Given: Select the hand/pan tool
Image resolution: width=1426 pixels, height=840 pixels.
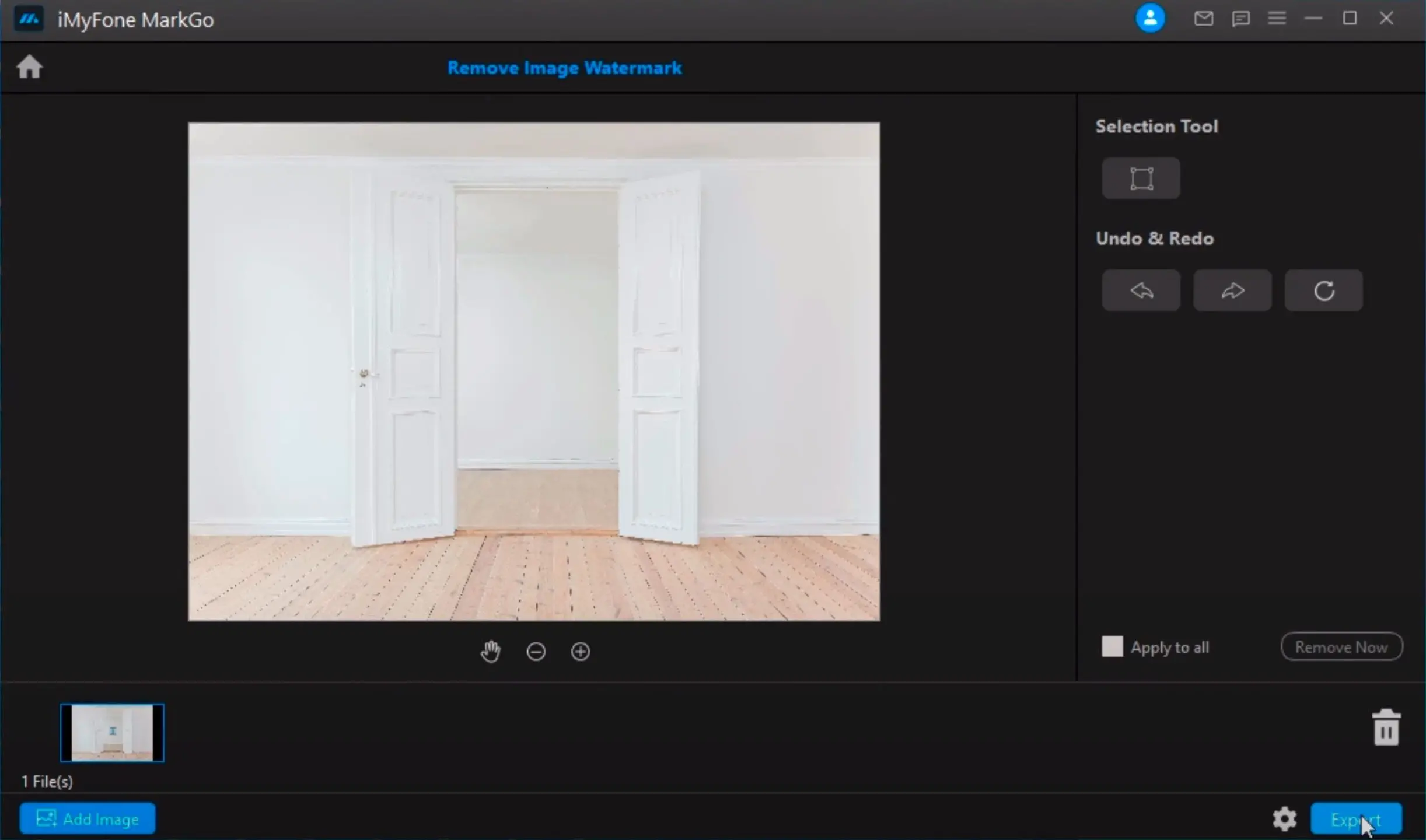Looking at the screenshot, I should [x=491, y=651].
